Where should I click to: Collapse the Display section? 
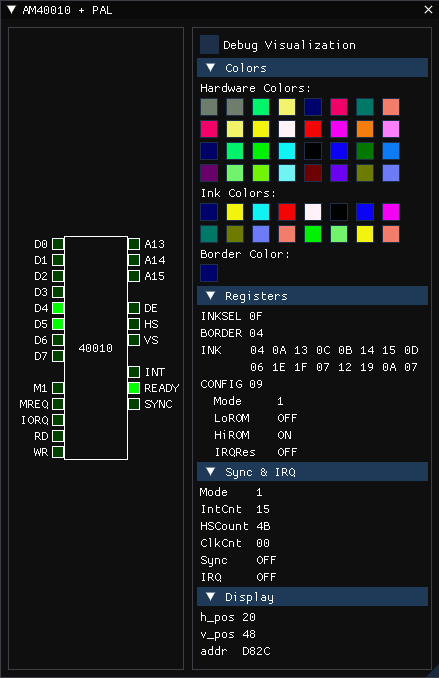pyautogui.click(x=313, y=597)
